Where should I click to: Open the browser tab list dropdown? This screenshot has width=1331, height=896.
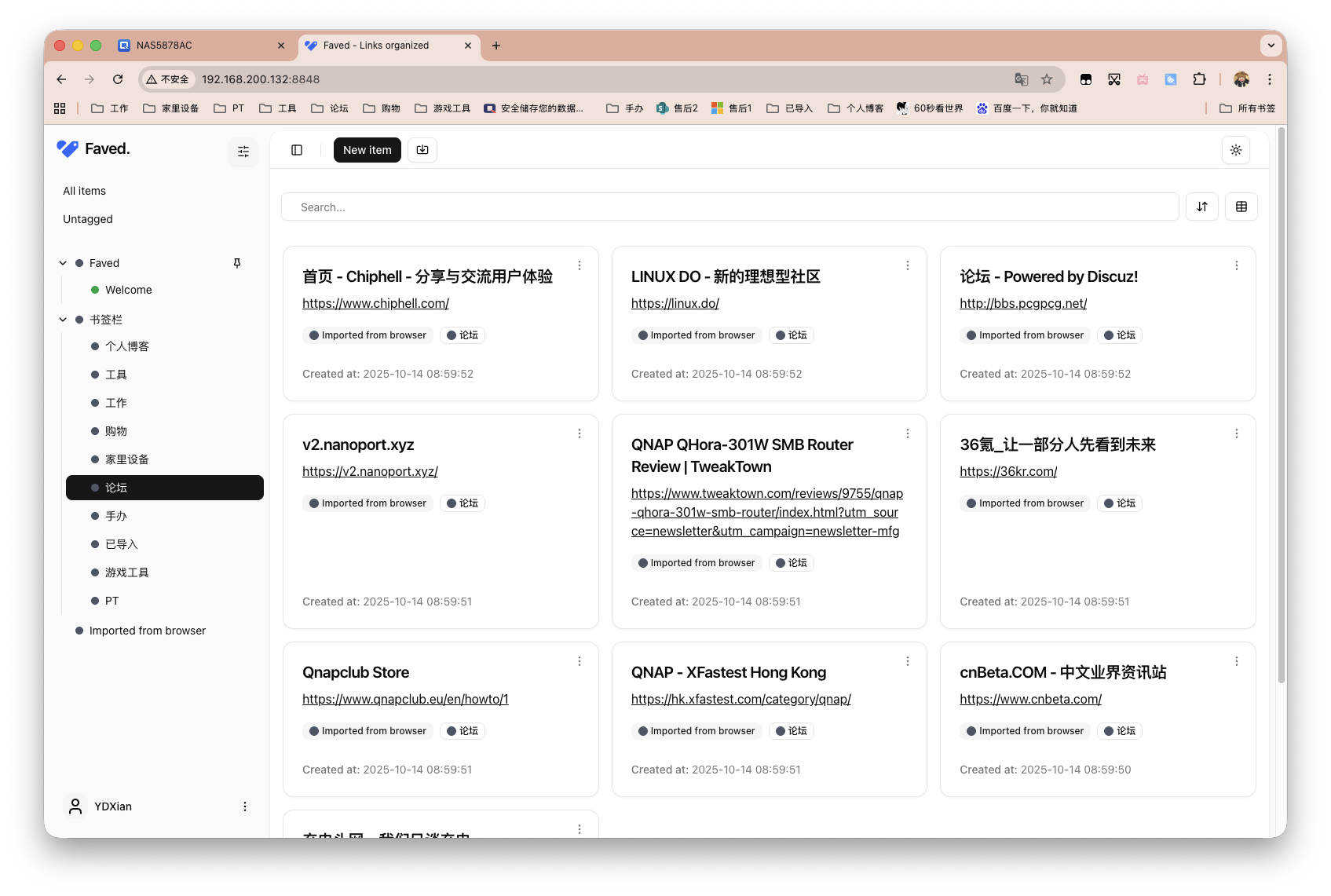click(1271, 46)
